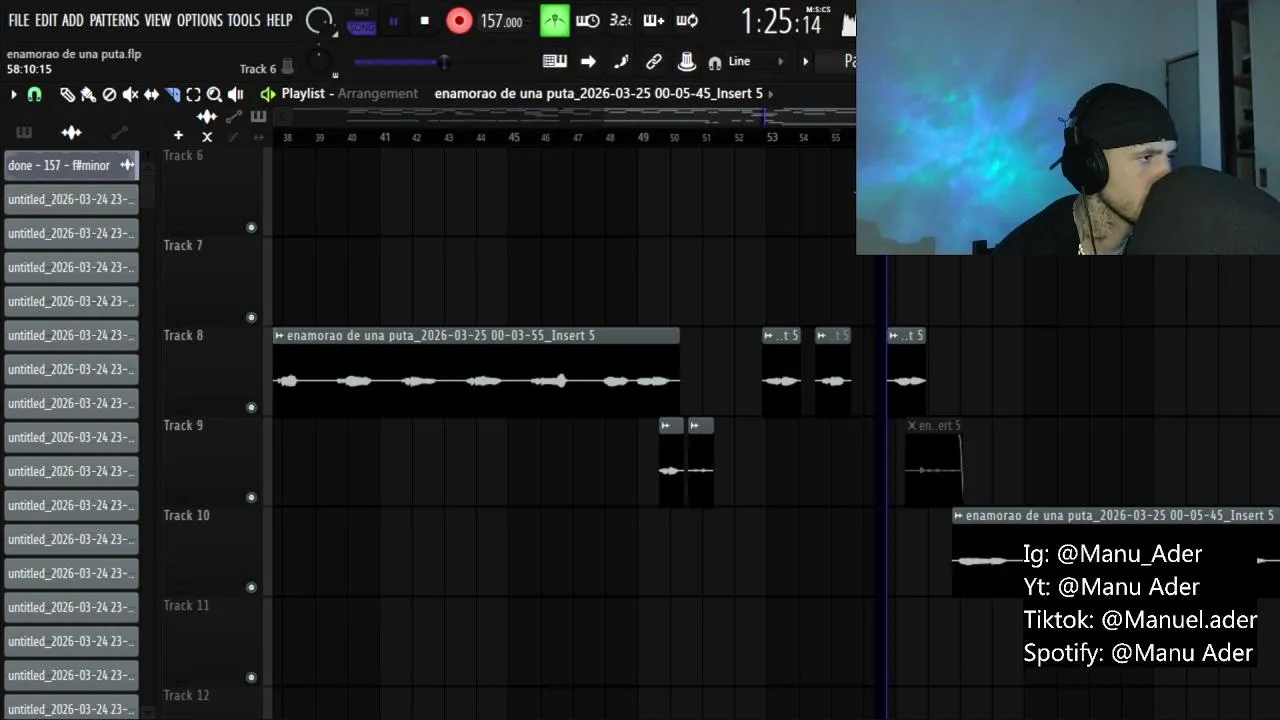Show audio clips in picker (waveform icon)
This screenshot has height=720, width=1280.
pyautogui.click(x=71, y=133)
